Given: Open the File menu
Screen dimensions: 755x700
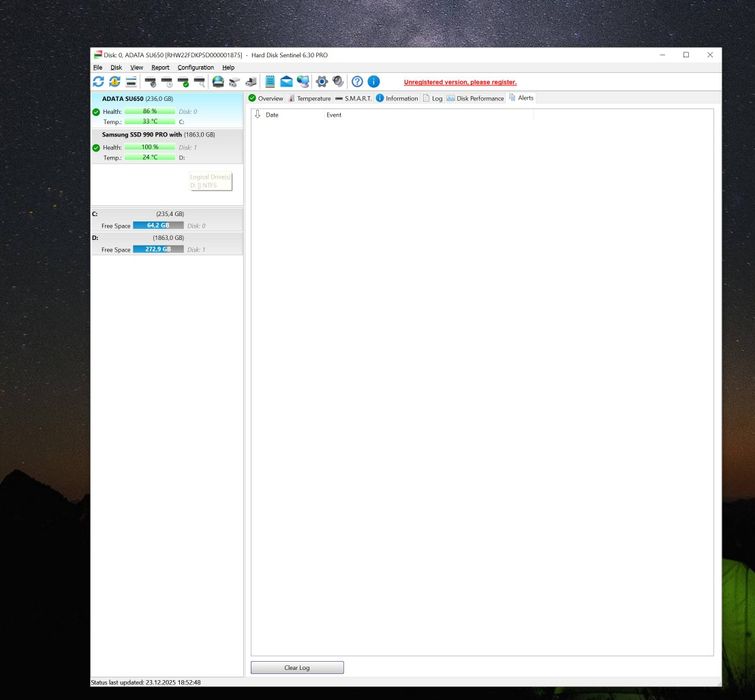Looking at the screenshot, I should click(x=98, y=67).
